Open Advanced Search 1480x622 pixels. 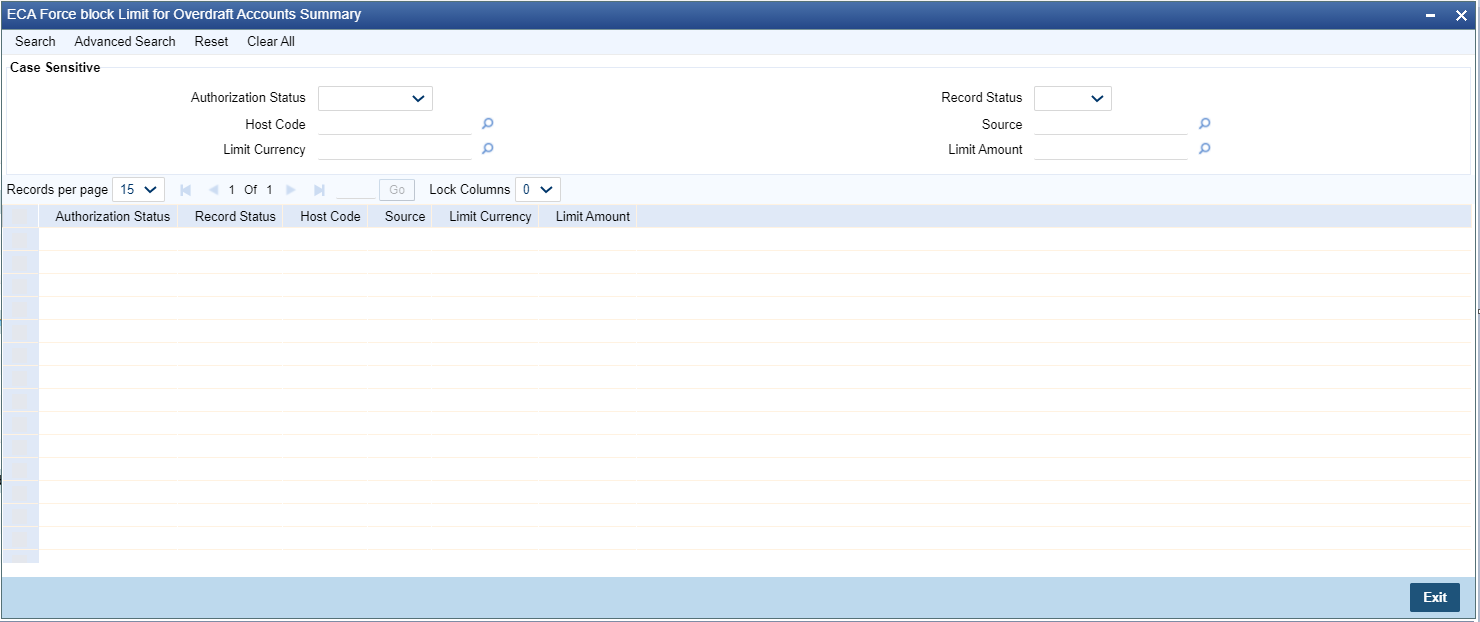click(125, 41)
